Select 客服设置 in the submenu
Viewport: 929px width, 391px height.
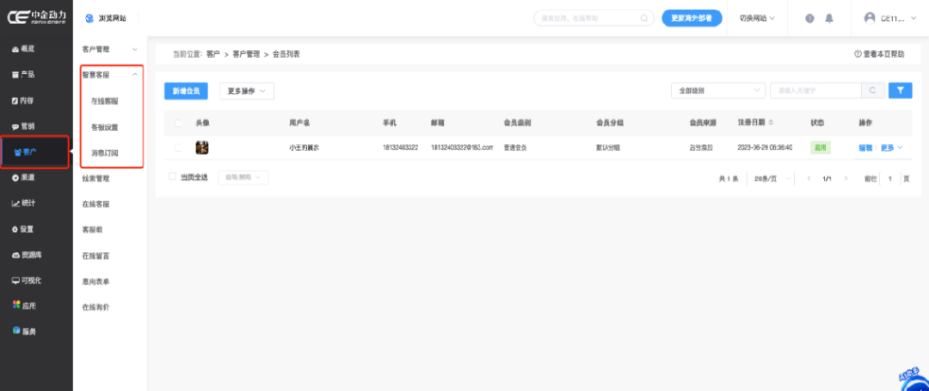pos(104,127)
